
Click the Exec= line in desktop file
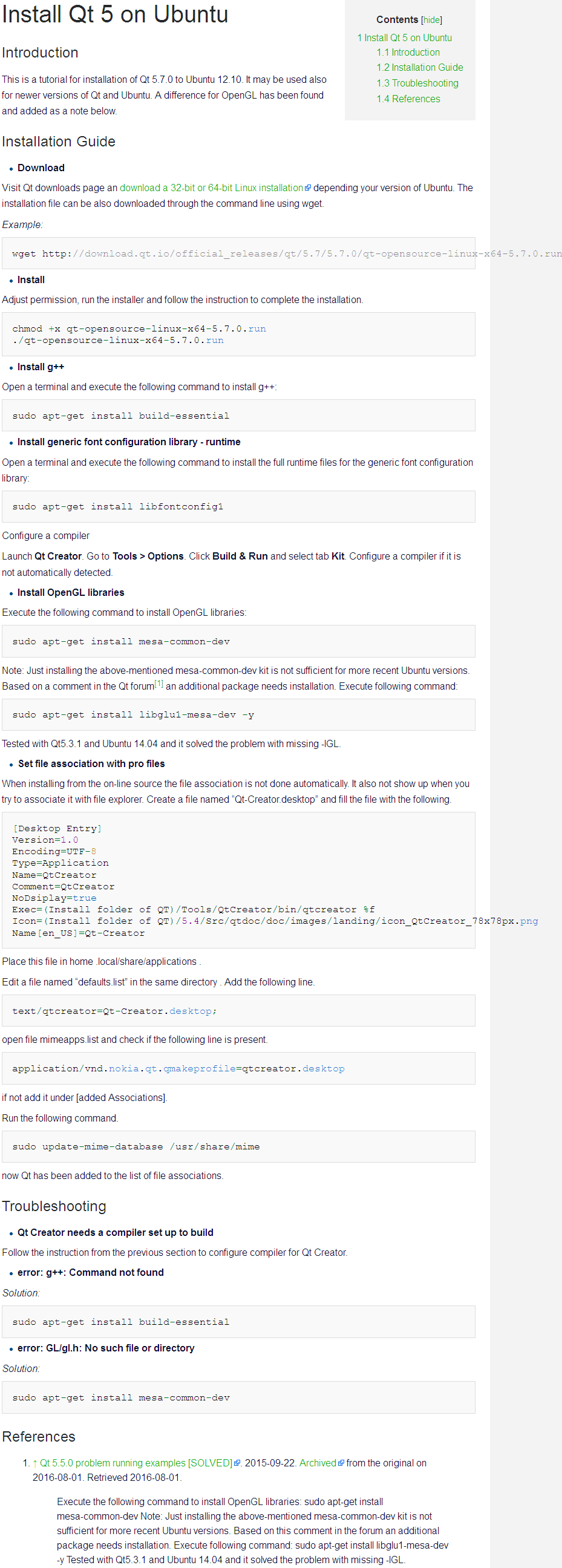193,909
